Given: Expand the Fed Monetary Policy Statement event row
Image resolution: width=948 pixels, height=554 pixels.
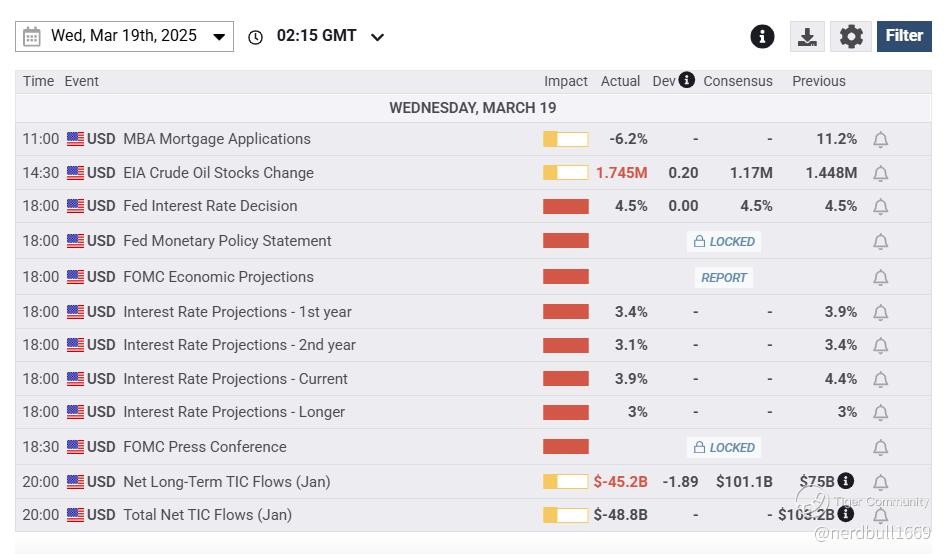Looking at the screenshot, I should (x=227, y=241).
